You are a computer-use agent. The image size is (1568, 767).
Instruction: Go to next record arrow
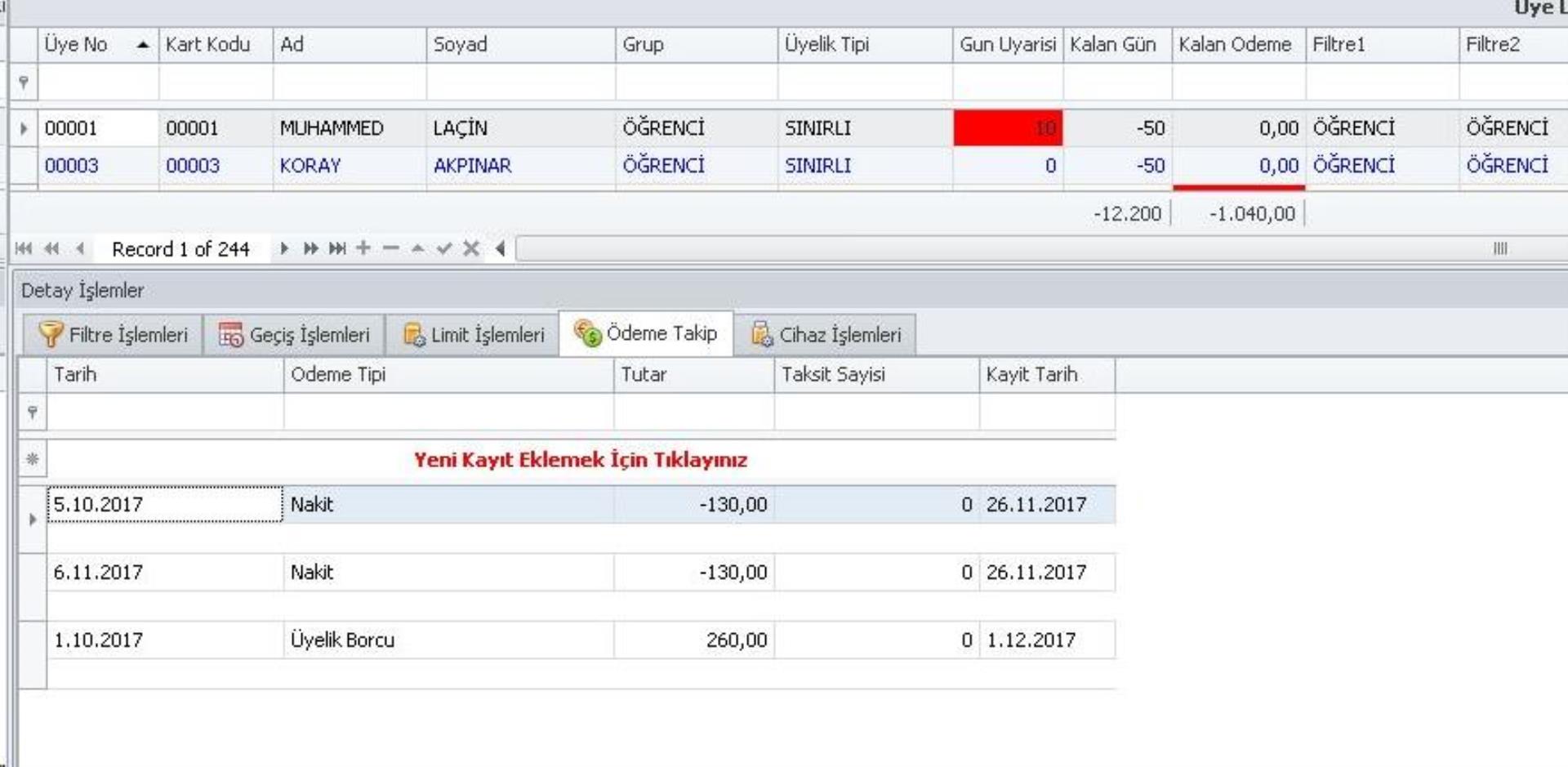coord(284,248)
